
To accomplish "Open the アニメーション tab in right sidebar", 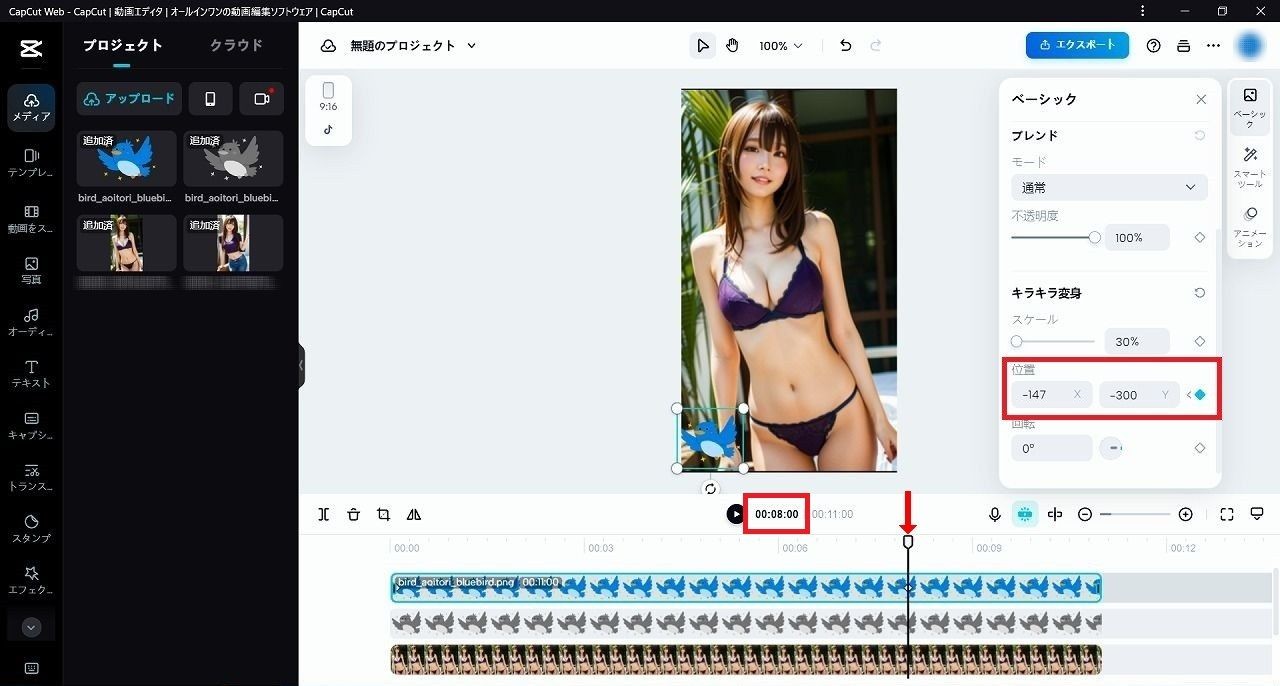I will tap(1250, 227).
